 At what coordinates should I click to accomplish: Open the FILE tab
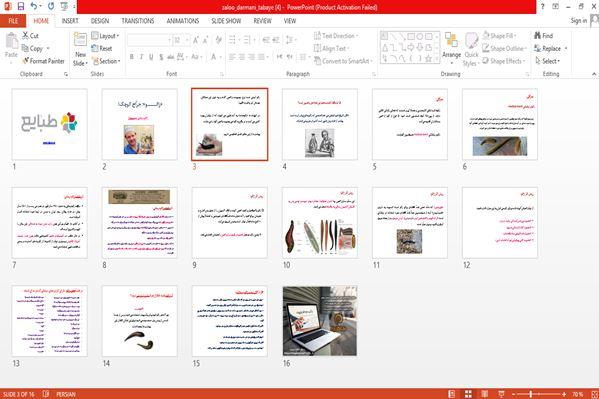(x=13, y=21)
